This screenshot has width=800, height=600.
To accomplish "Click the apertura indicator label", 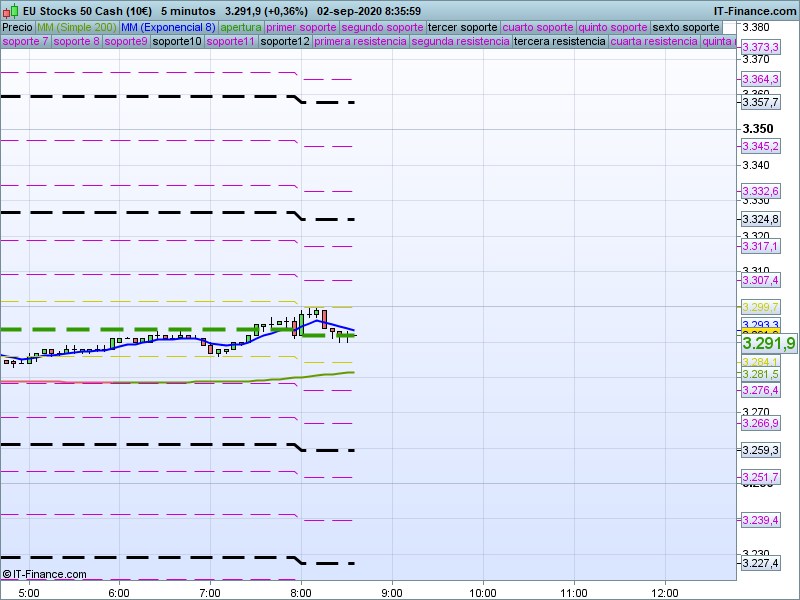I will [241, 28].
